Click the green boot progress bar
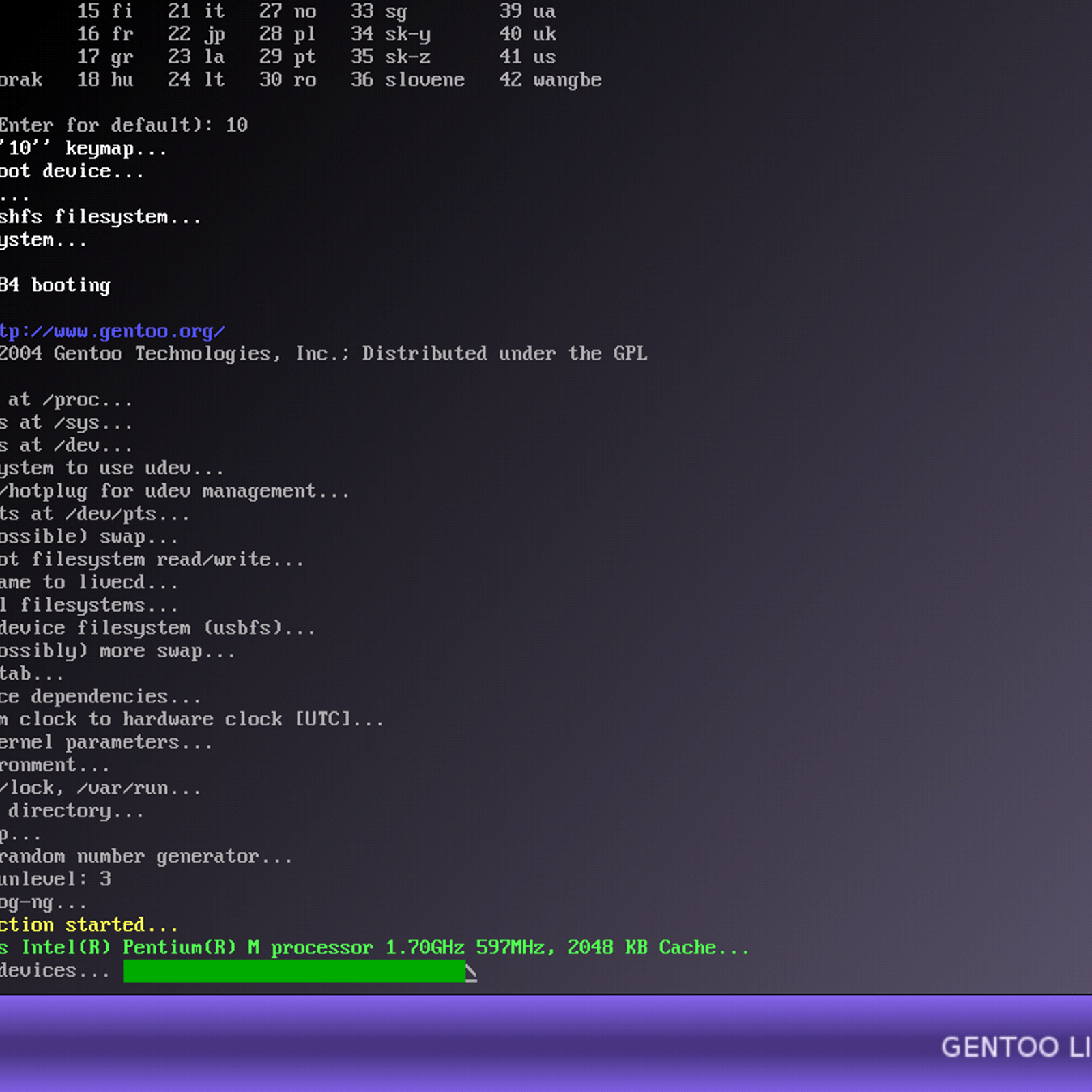Viewport: 1092px width, 1092px height. (294, 971)
